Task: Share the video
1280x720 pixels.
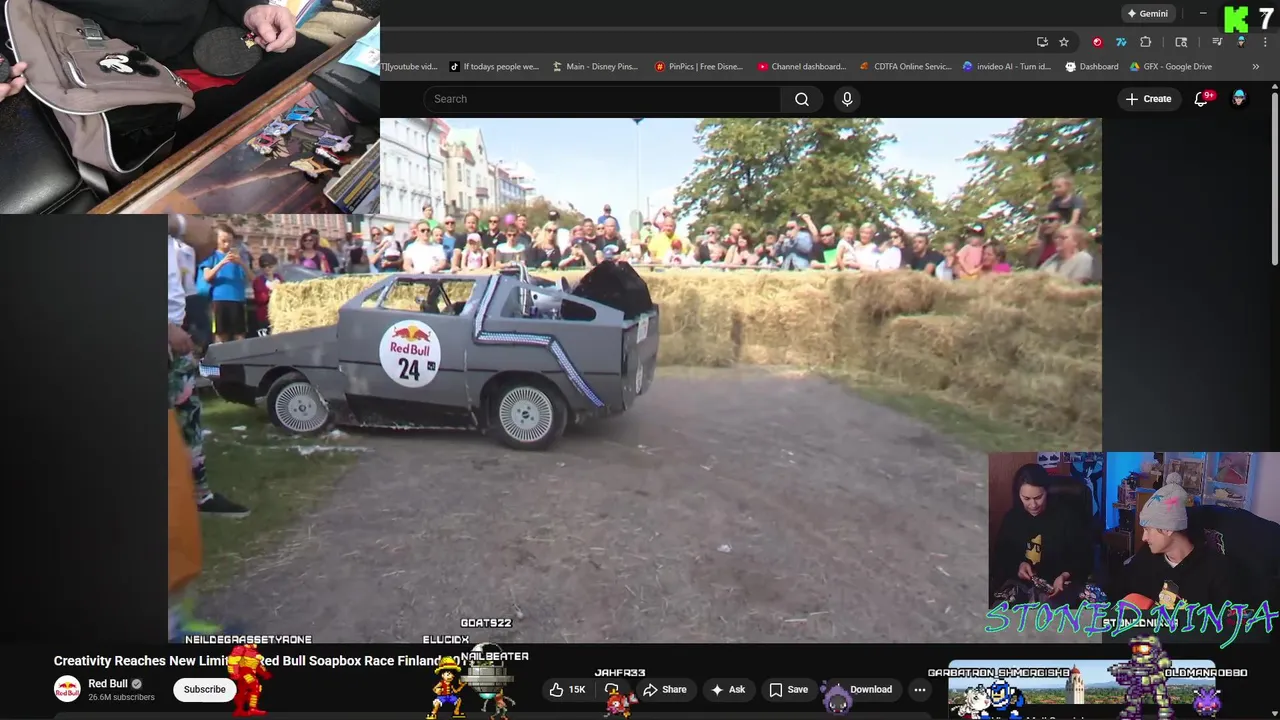Action: coord(665,689)
